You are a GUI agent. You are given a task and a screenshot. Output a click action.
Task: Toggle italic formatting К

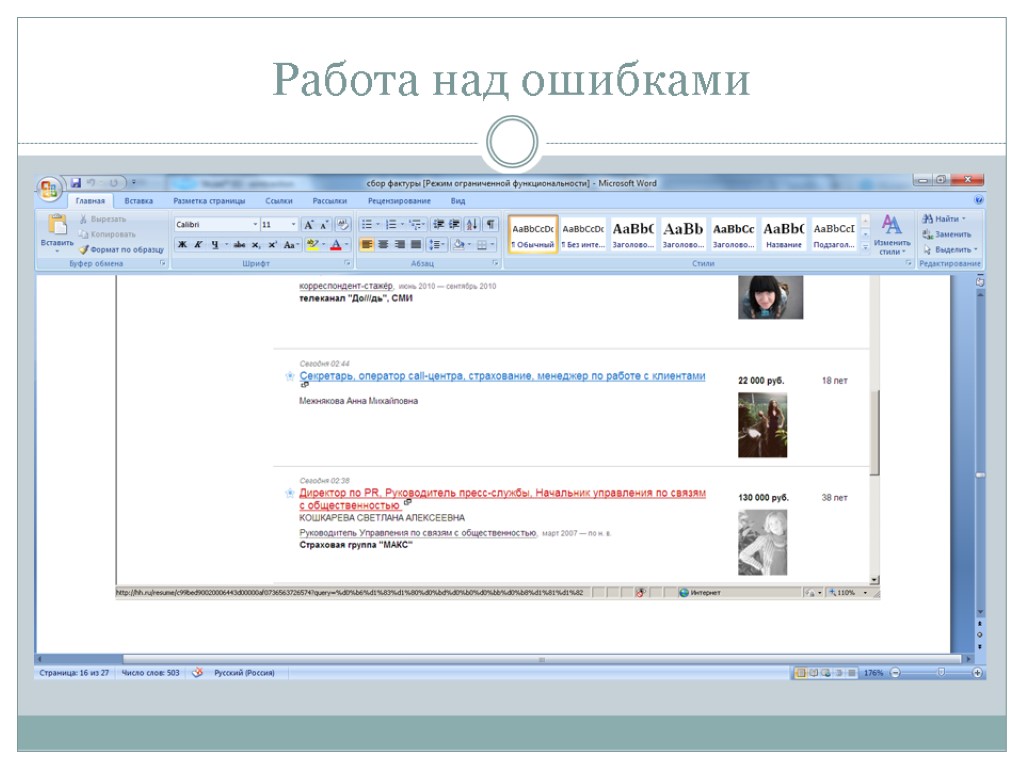point(198,245)
